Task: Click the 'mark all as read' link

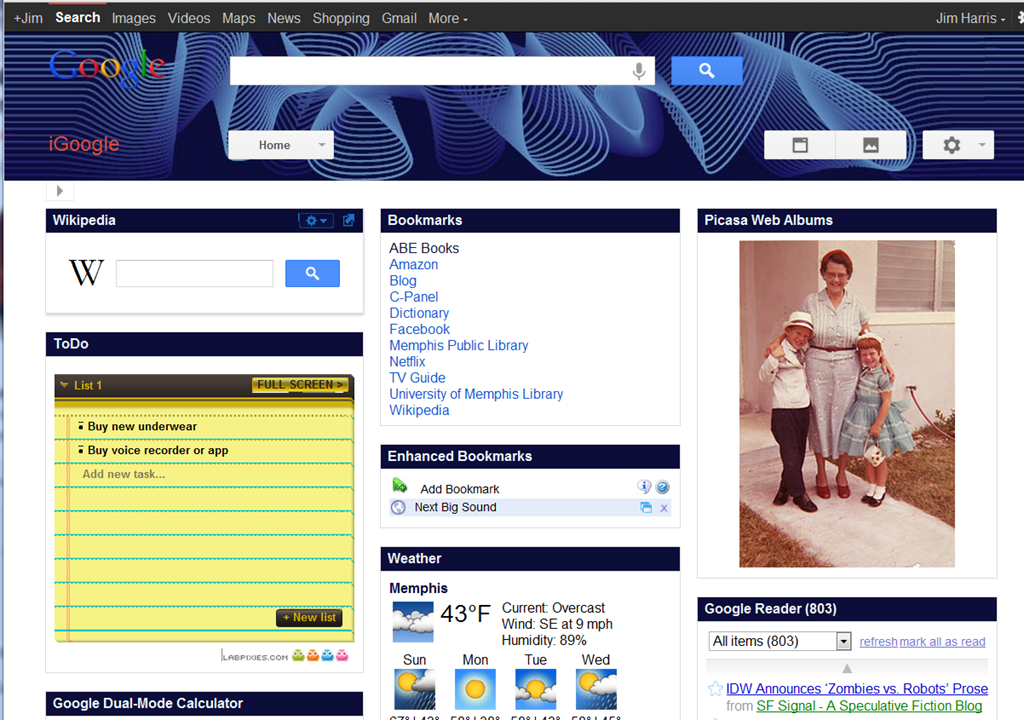Action: coord(942,642)
